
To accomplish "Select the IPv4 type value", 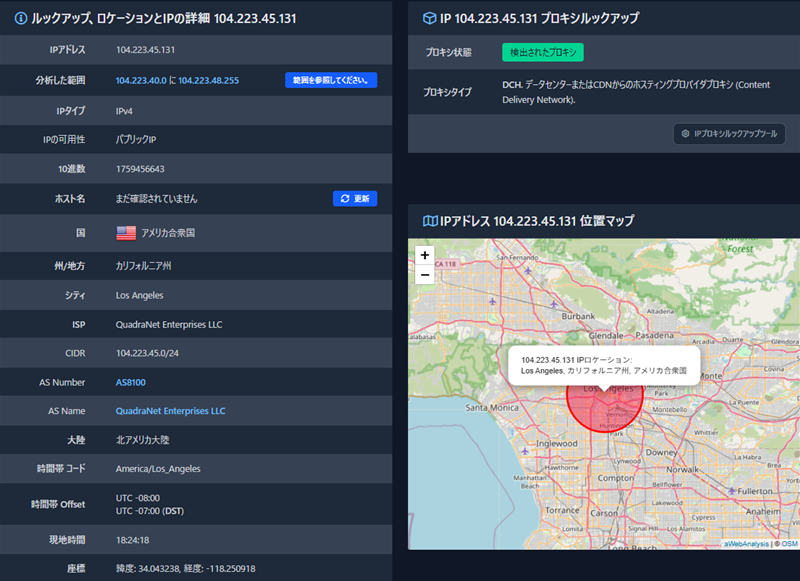I will tap(124, 111).
